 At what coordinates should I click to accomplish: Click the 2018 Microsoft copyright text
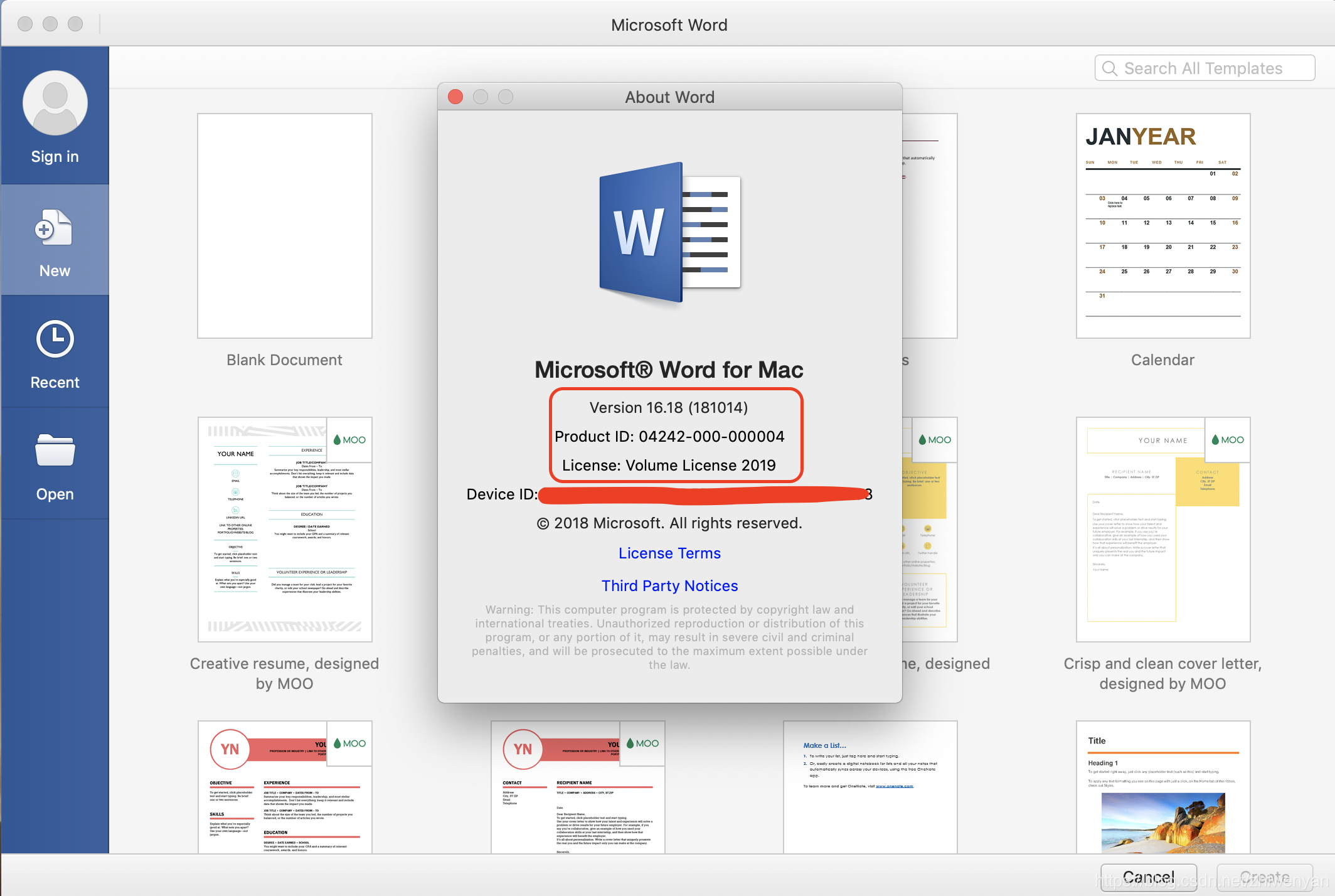[x=669, y=523]
